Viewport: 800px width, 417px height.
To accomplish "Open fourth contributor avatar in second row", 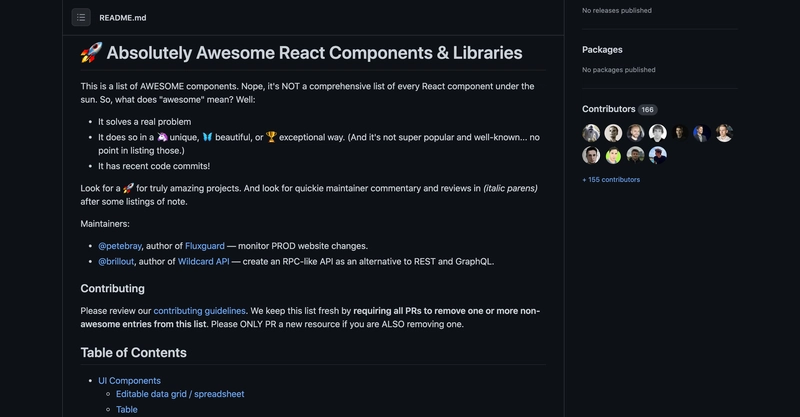I will point(658,155).
